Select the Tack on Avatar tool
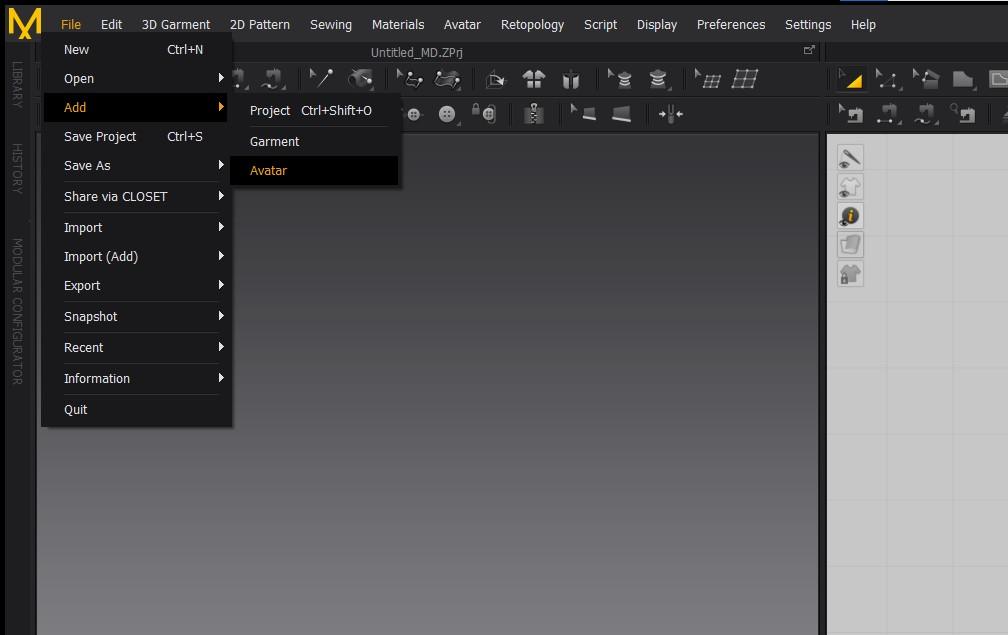Screen dimensions: 1008x635 (361, 79)
